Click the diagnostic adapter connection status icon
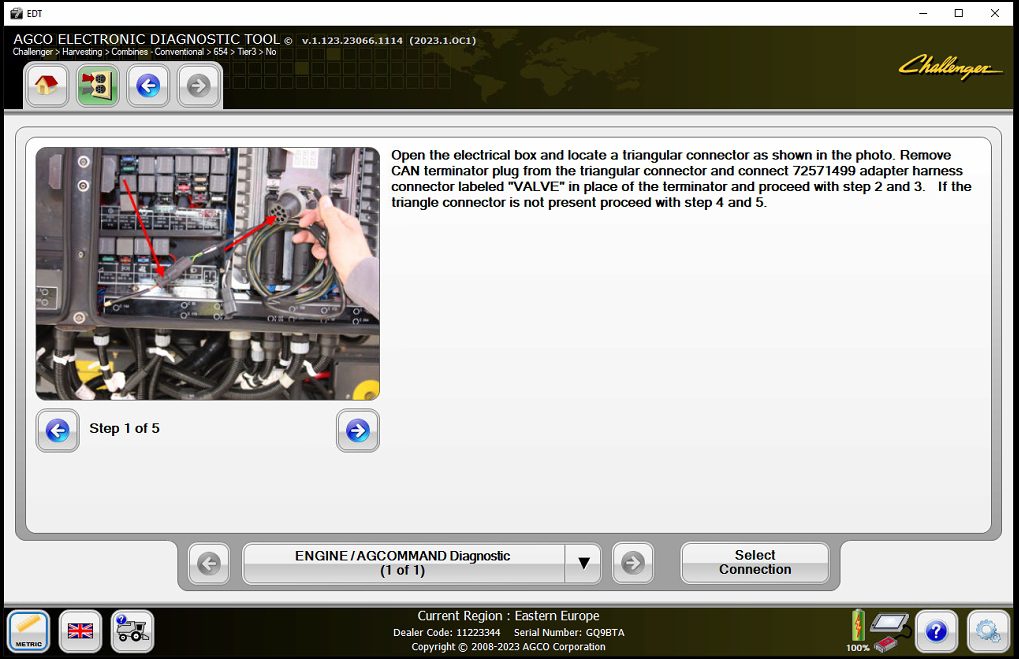Viewport: 1019px width, 659px height. tap(889, 632)
